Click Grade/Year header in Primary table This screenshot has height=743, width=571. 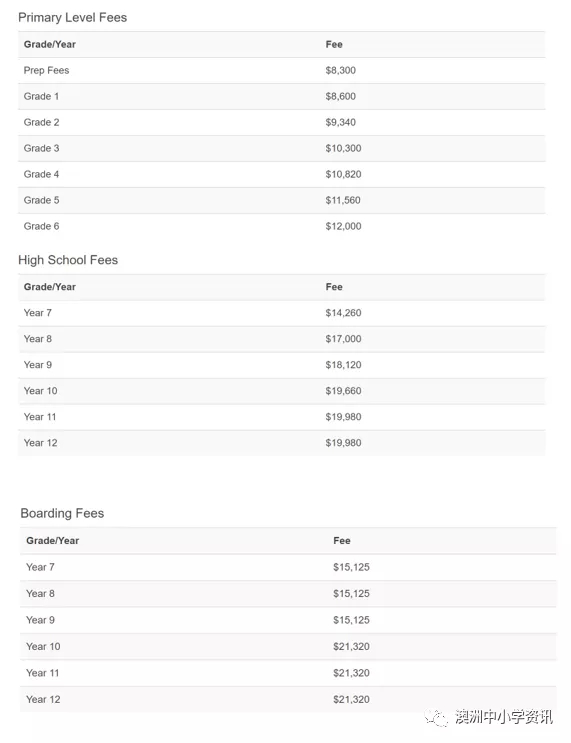click(x=50, y=45)
